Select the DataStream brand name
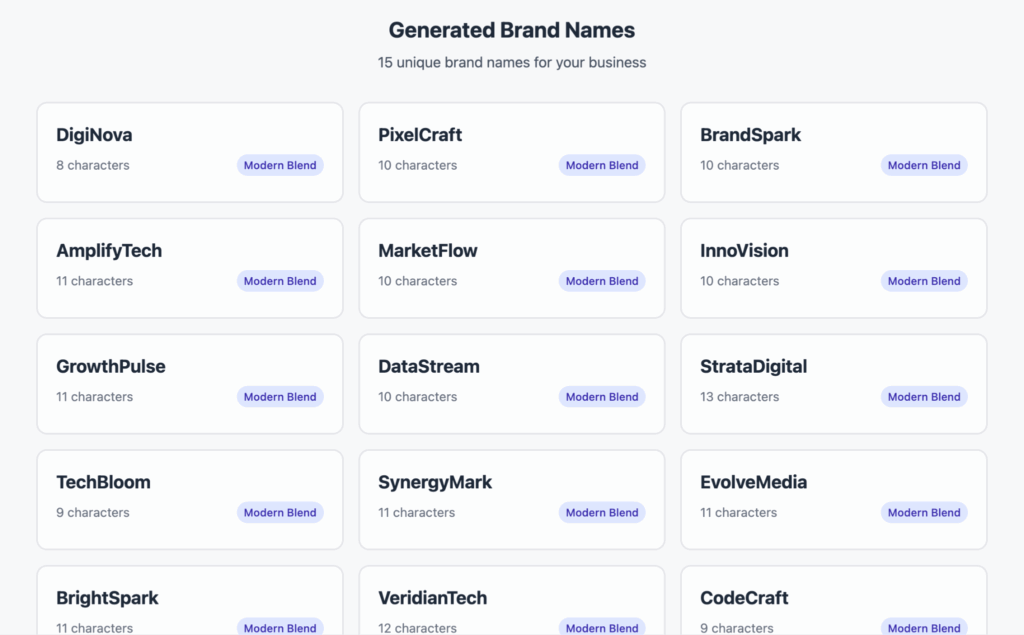The height and width of the screenshot is (635, 1024). [429, 367]
